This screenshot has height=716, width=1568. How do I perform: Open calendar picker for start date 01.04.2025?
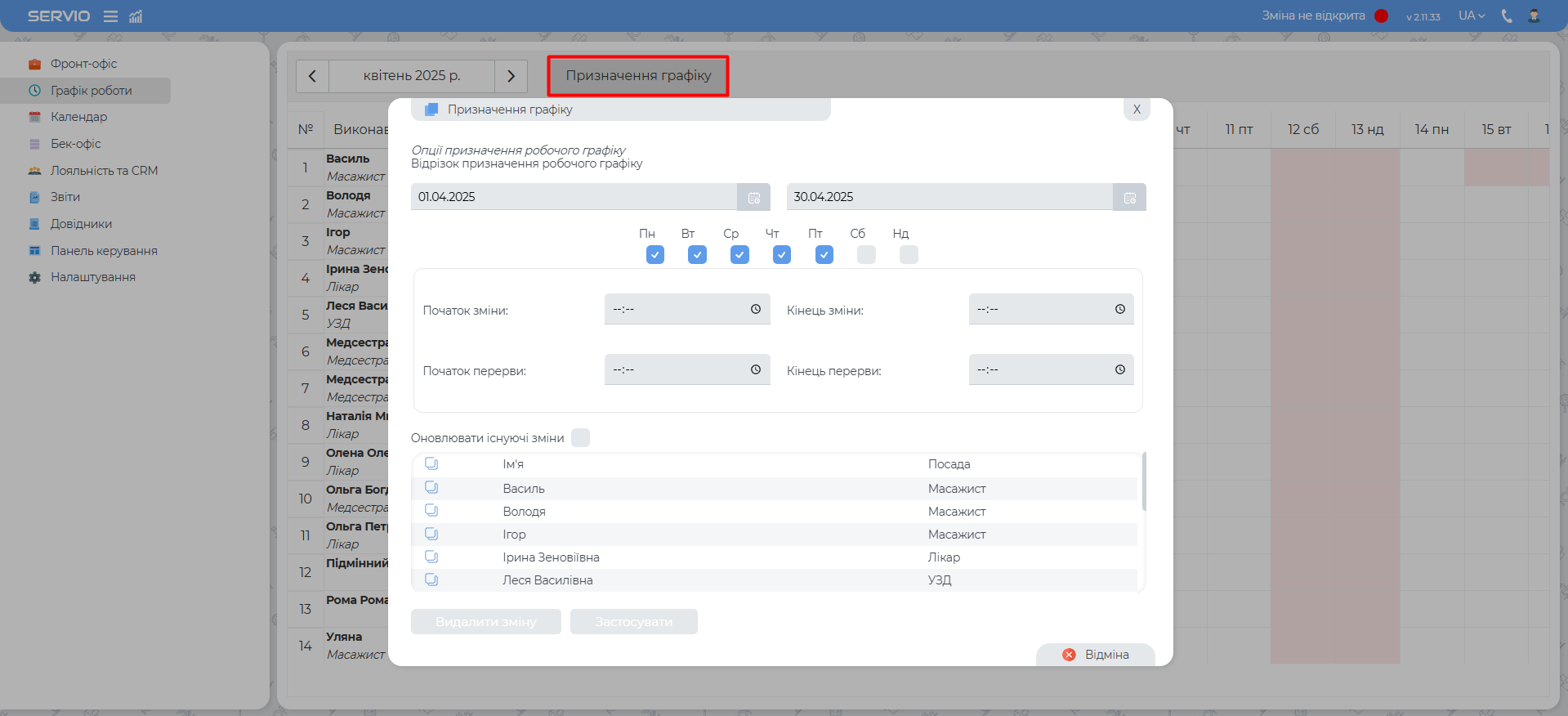[x=753, y=197]
